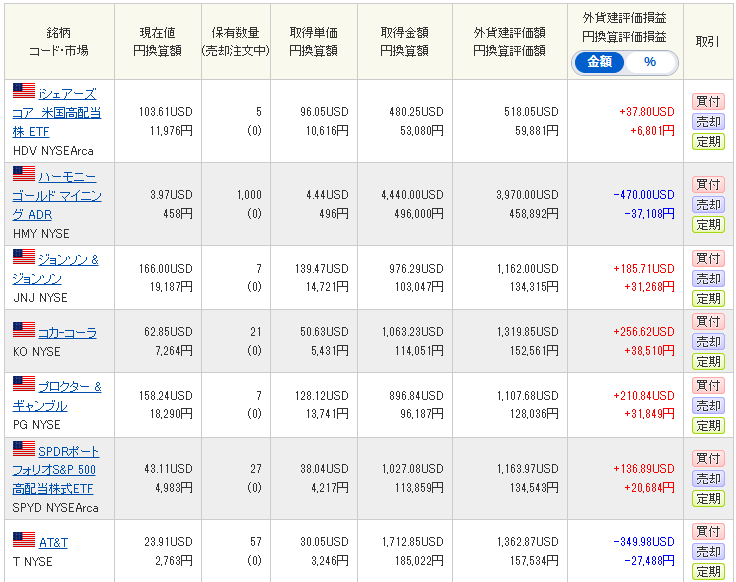Select the 取得金額 column header
The height and width of the screenshot is (582, 736).
click(x=405, y=41)
